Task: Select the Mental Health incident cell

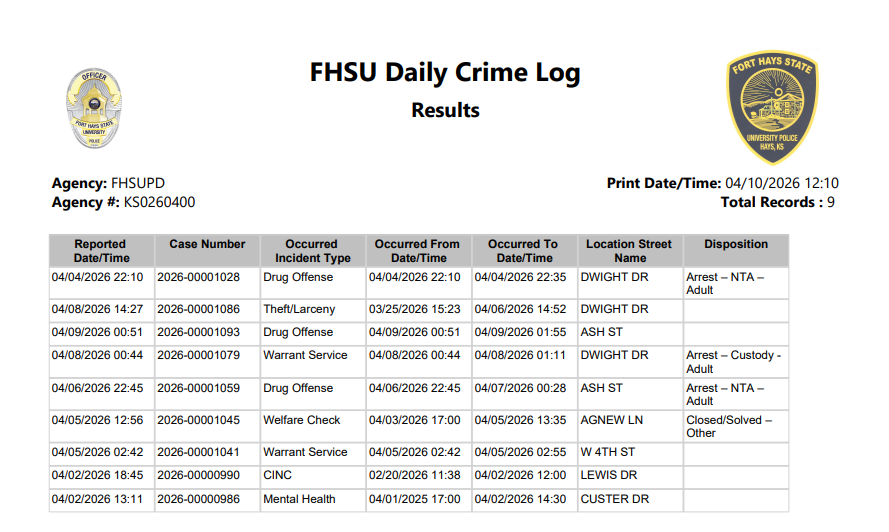Action: (x=299, y=499)
